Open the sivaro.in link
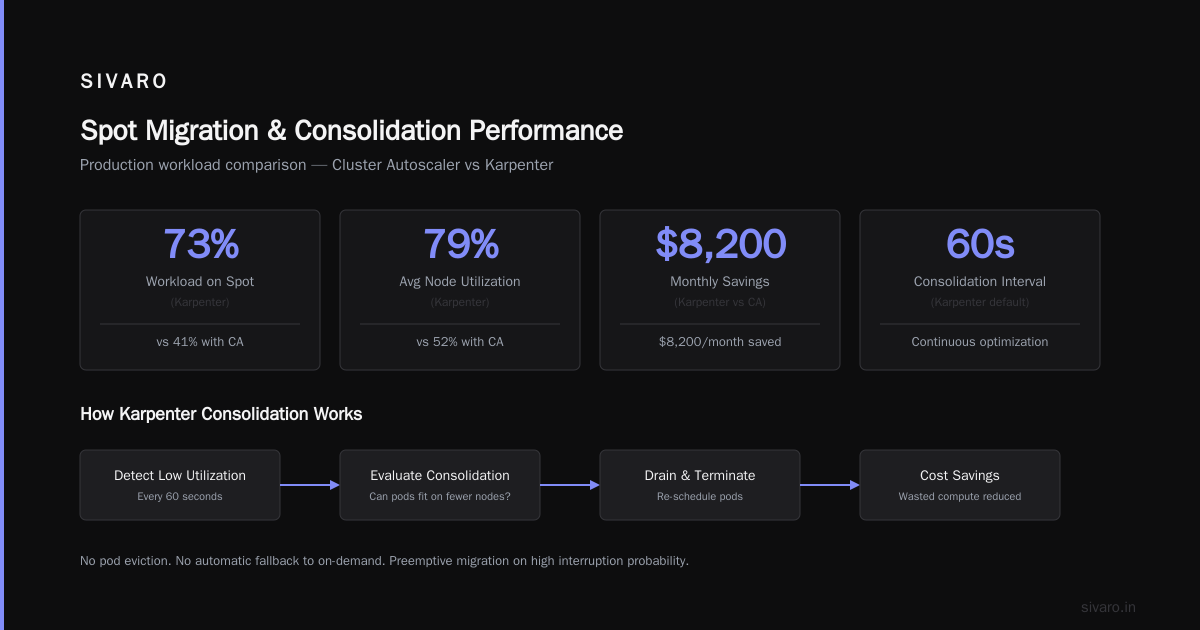The height and width of the screenshot is (630, 1200). point(1109,607)
